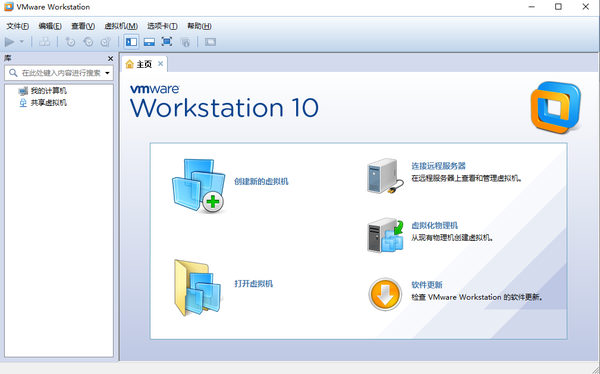This screenshot has width=600, height=374.
Task: Click the 创建新的虚拟机 link
Action: tap(261, 181)
